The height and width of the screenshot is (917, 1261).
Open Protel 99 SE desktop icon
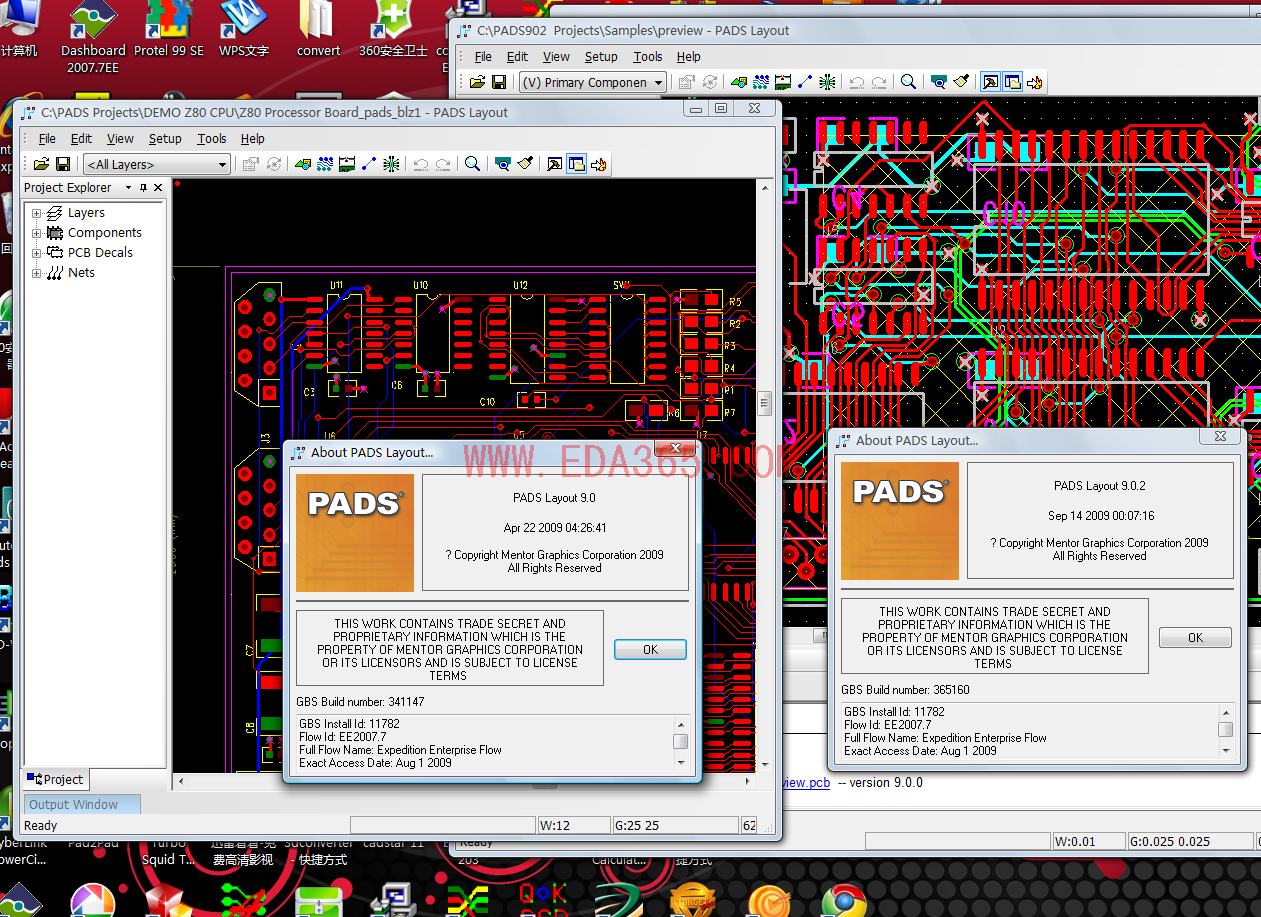point(168,29)
